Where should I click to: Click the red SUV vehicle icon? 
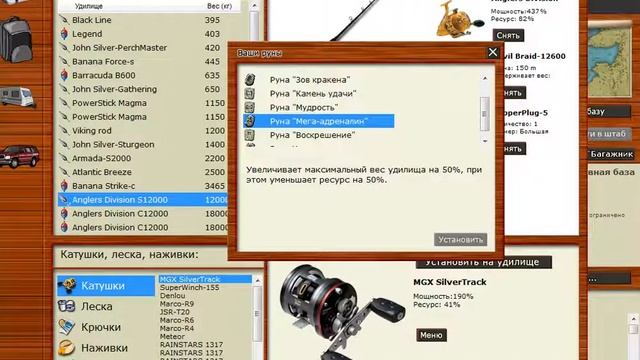click(x=20, y=156)
